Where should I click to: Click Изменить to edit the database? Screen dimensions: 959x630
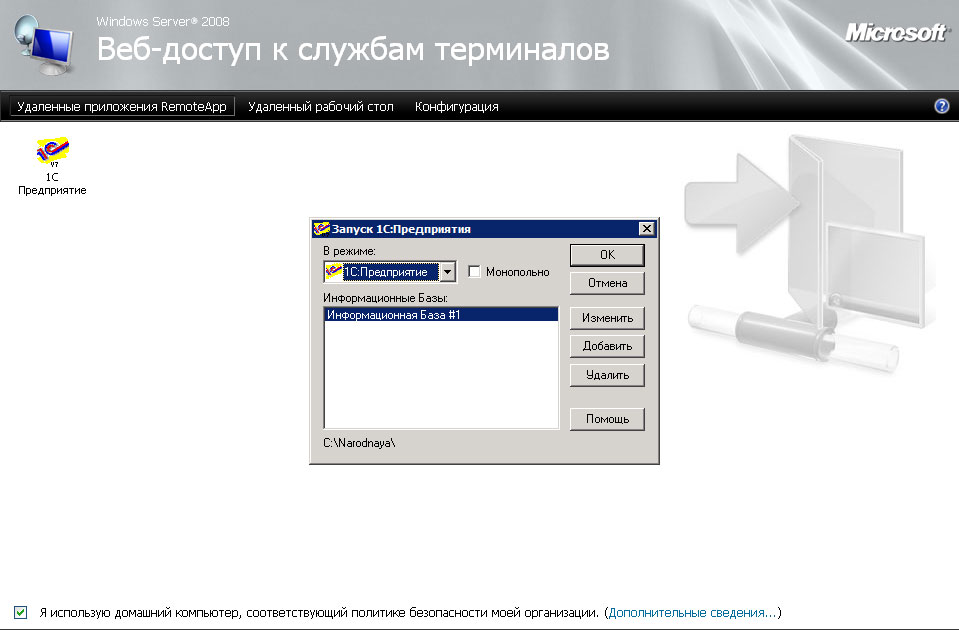pyautogui.click(x=607, y=318)
